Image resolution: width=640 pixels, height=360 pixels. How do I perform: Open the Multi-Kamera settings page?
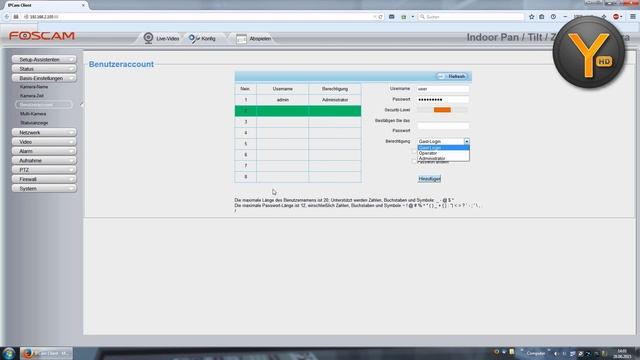tap(33, 114)
